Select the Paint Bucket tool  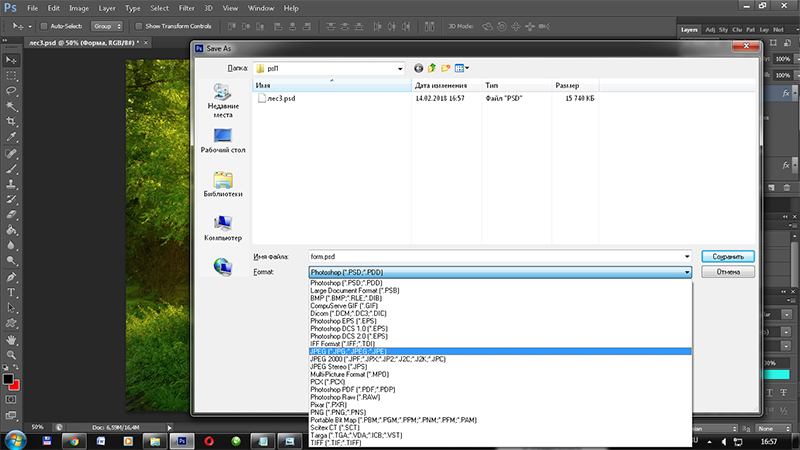[x=11, y=230]
